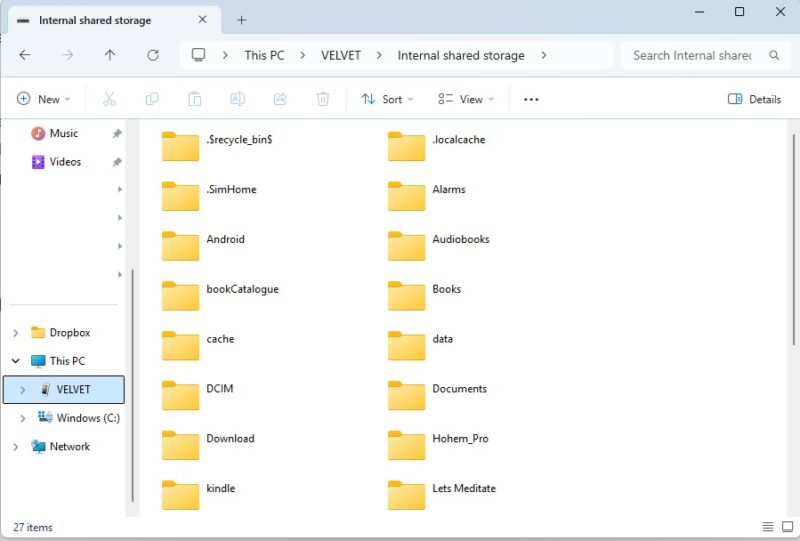Collapse the This PC tree node
Image resolution: width=800 pixels, height=541 pixels.
[x=15, y=361]
